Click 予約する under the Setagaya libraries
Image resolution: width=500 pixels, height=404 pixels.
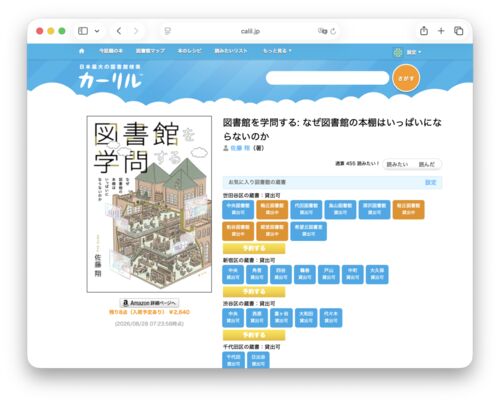pyautogui.click(x=254, y=248)
